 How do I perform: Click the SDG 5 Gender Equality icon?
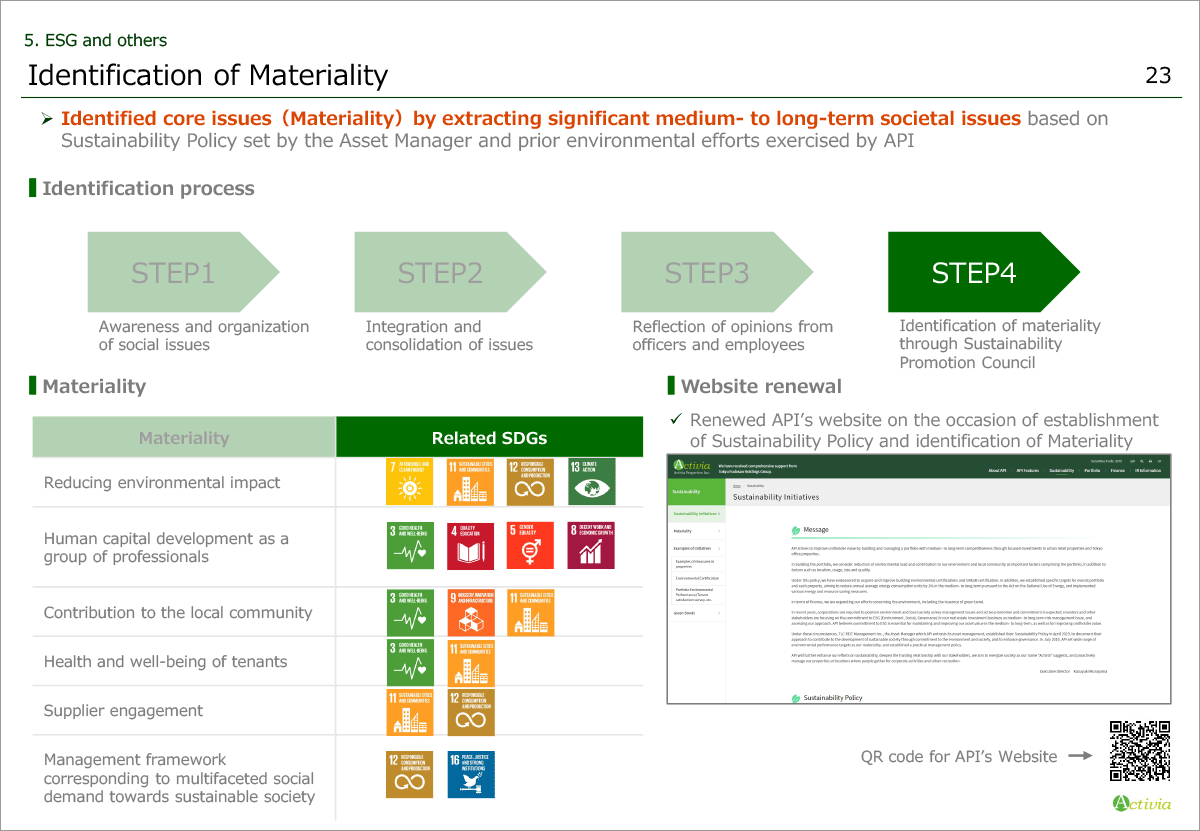click(x=531, y=545)
